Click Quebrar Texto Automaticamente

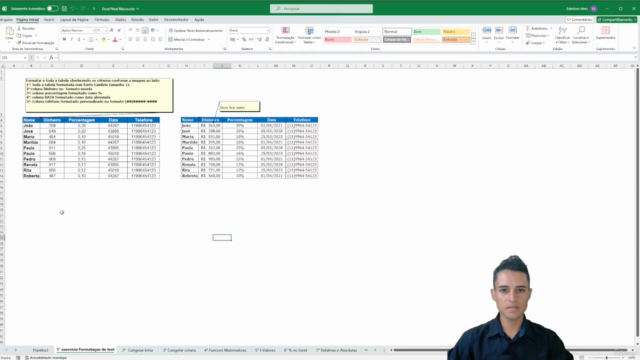coord(196,31)
